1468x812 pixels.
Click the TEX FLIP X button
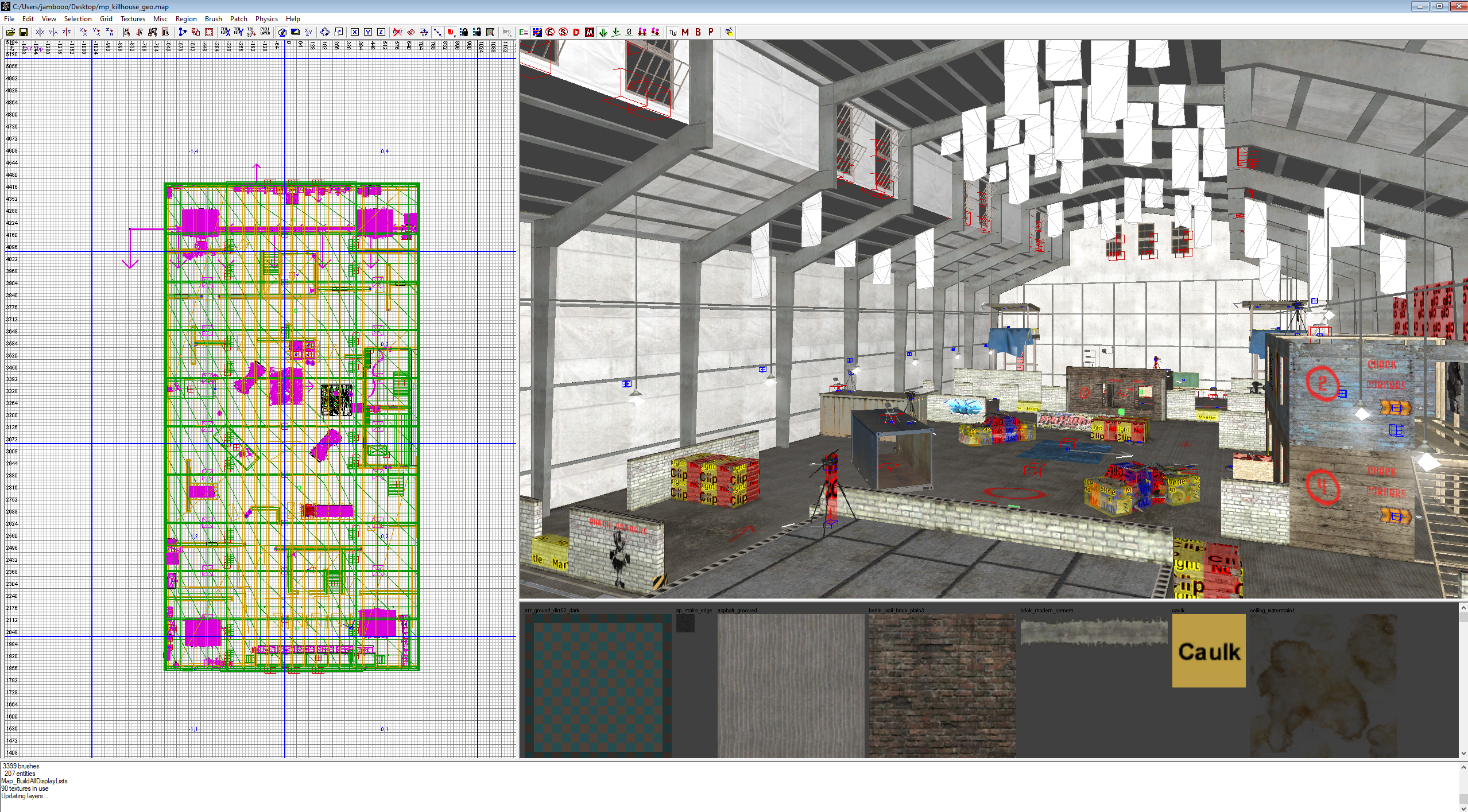pyautogui.click(x=225, y=32)
